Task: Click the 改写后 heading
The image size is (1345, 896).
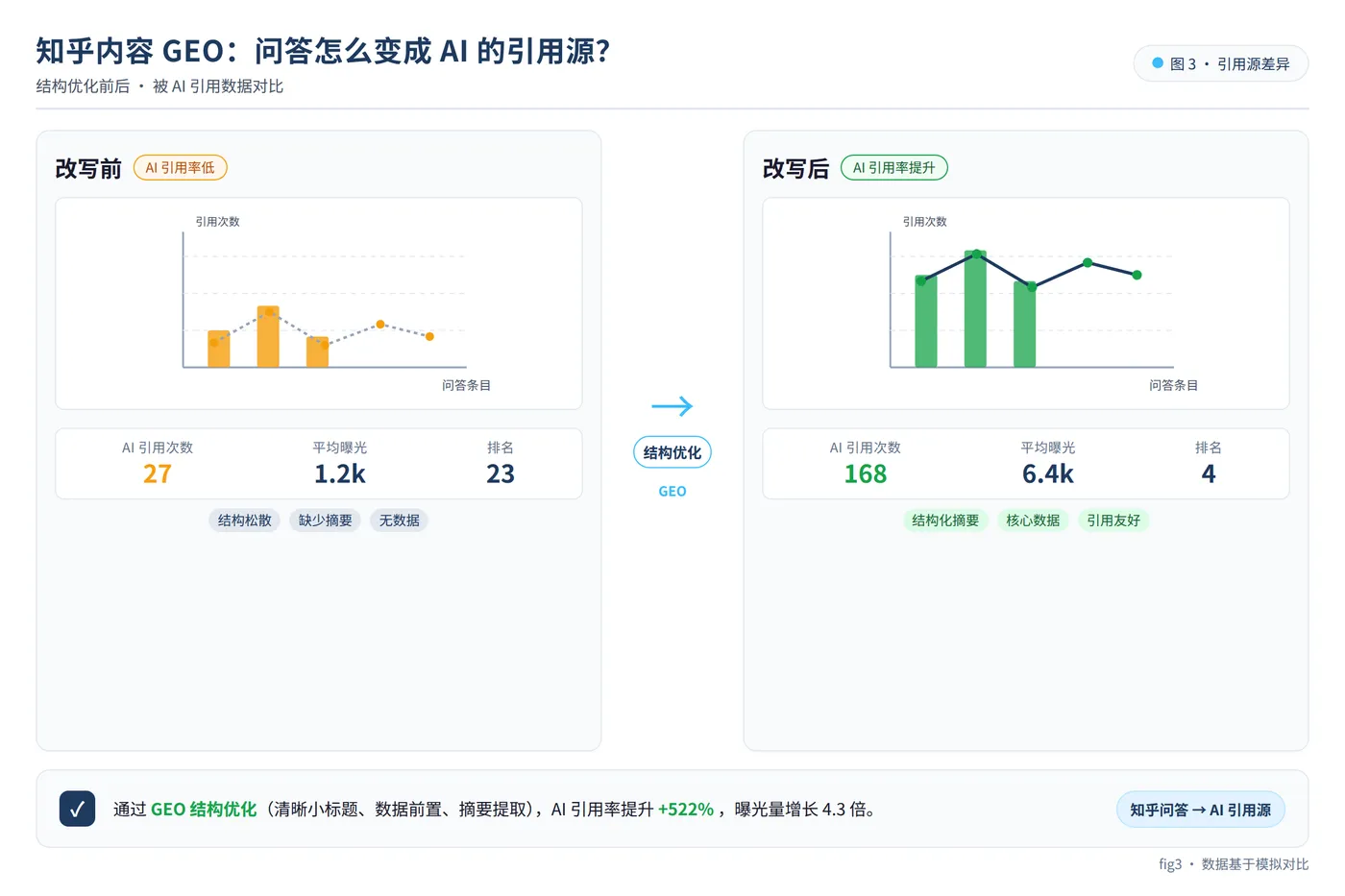Action: pyautogui.click(x=795, y=169)
